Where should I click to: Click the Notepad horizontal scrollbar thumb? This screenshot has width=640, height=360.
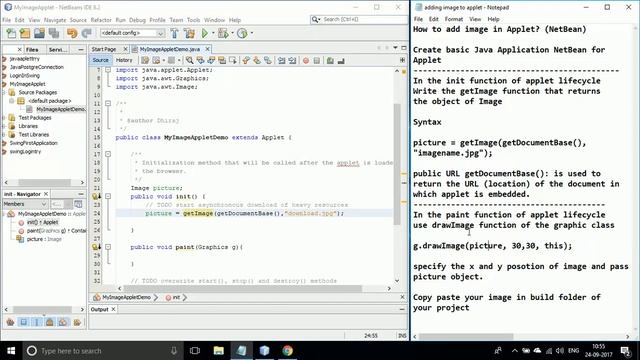[x=466, y=337]
